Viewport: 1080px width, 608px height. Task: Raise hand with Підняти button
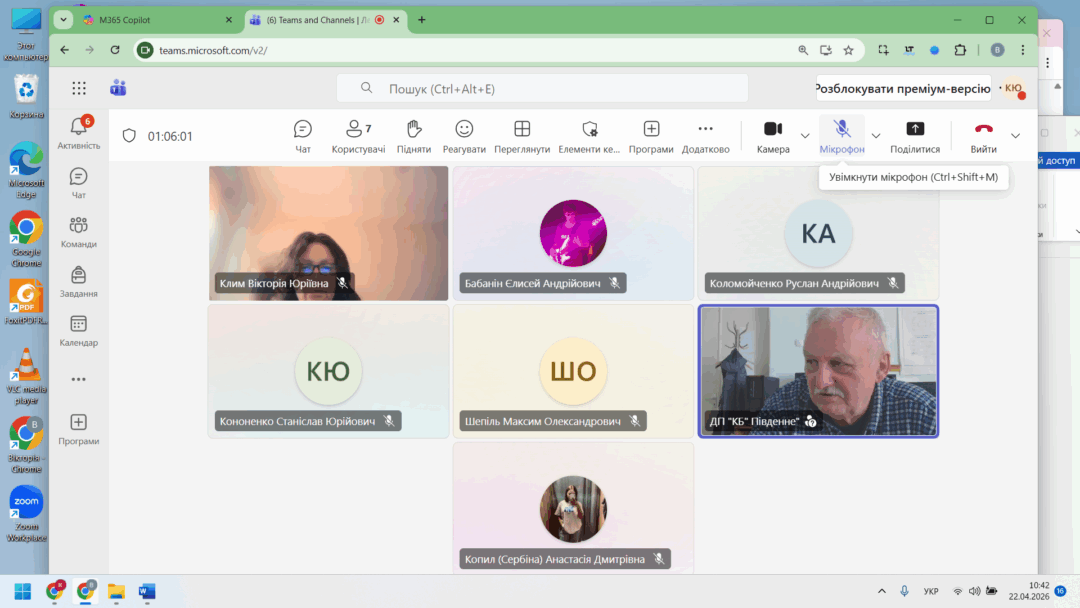click(413, 136)
